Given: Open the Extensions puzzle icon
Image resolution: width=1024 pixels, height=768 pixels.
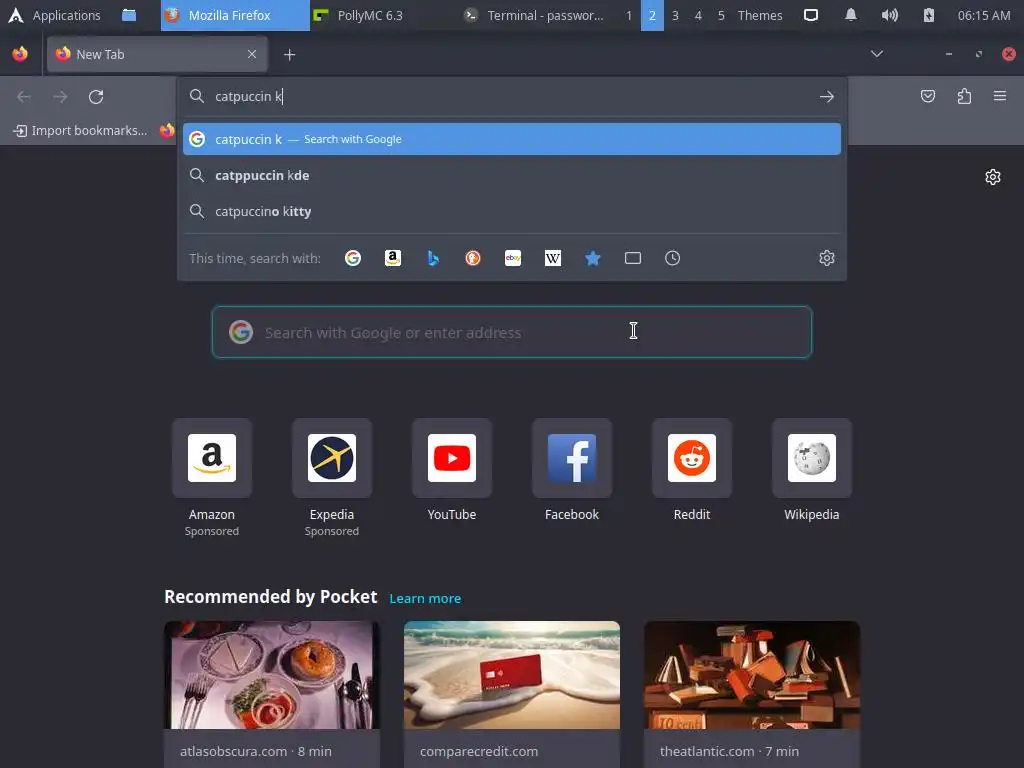Looking at the screenshot, I should click(964, 97).
